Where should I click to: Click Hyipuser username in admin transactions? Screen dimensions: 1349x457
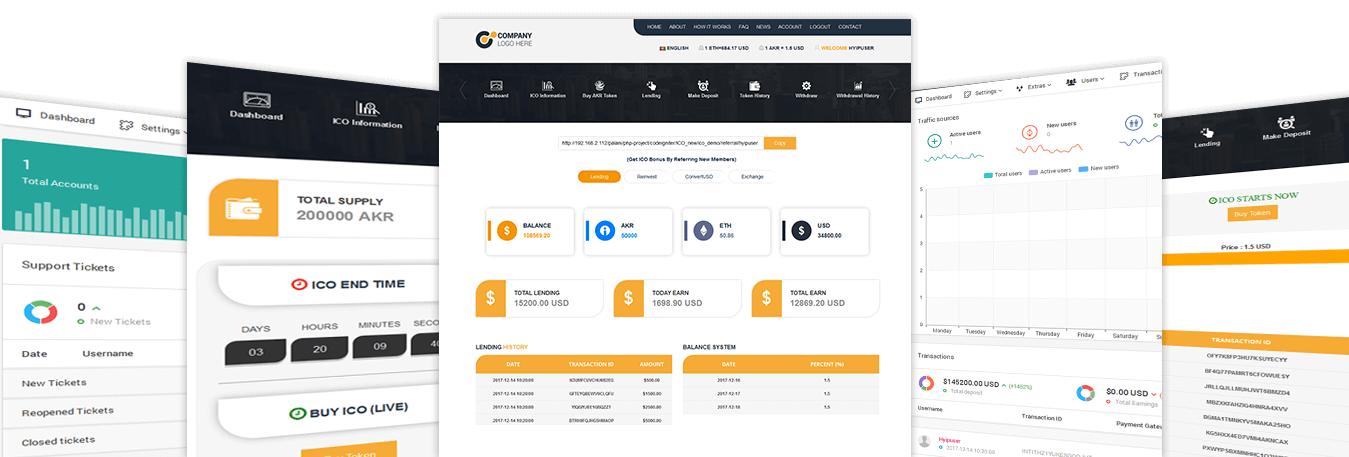tap(950, 440)
